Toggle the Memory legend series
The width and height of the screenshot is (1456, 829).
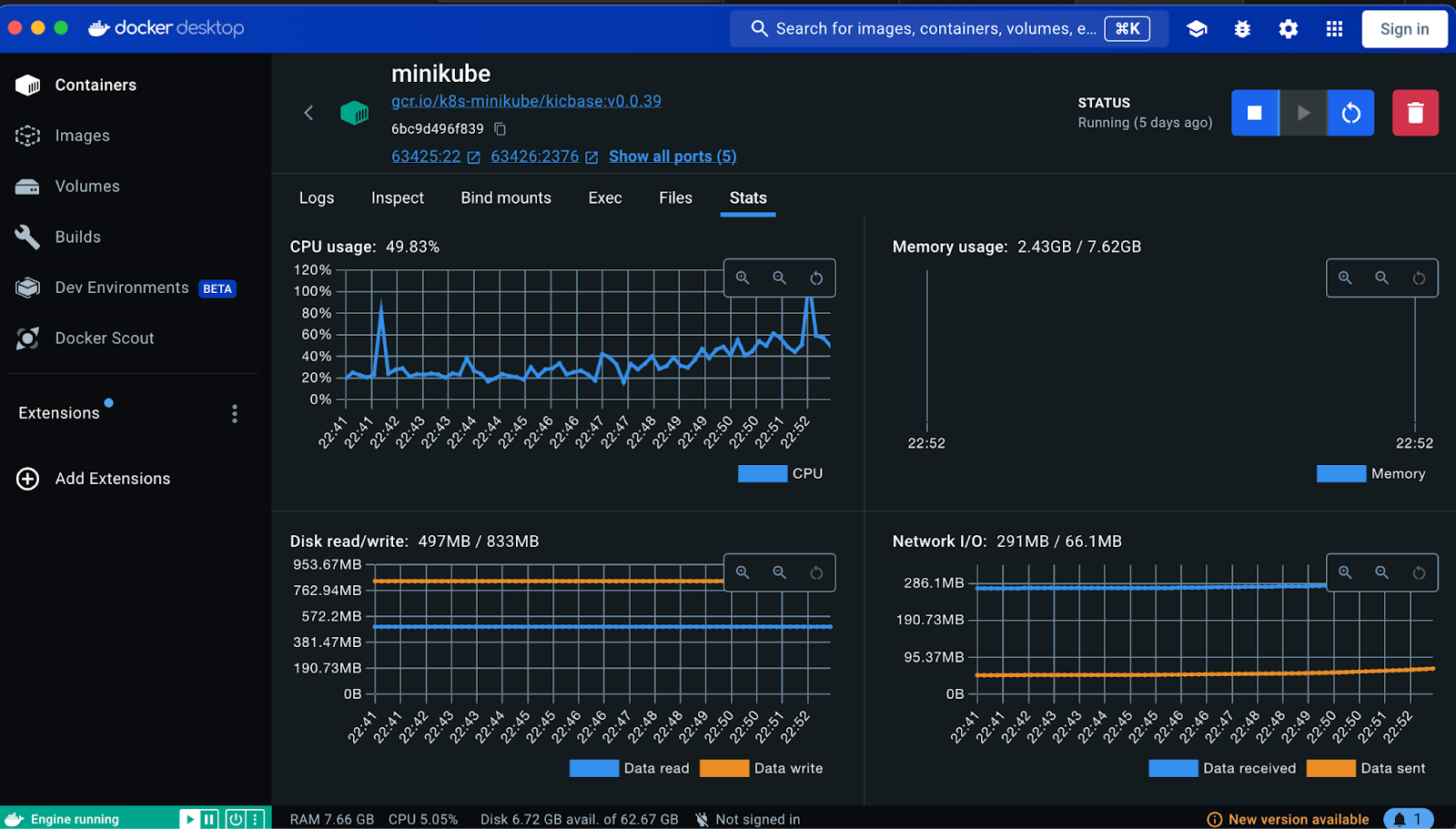coord(1371,474)
